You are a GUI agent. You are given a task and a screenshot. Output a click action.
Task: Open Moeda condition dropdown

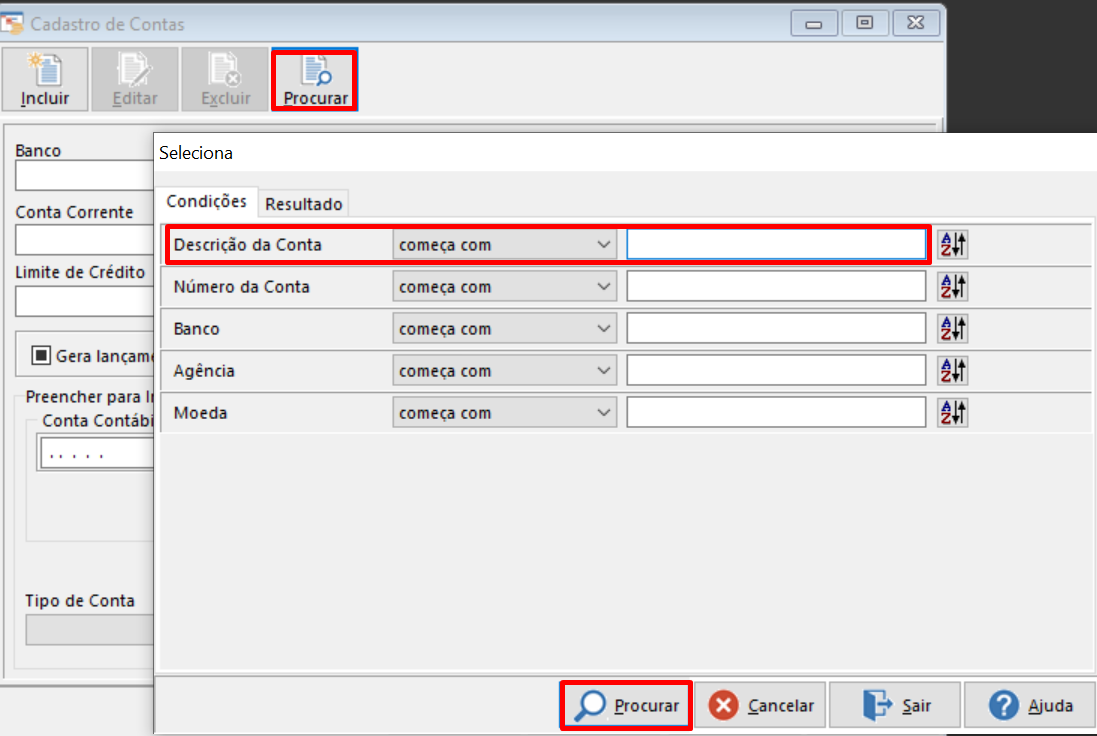tap(504, 413)
